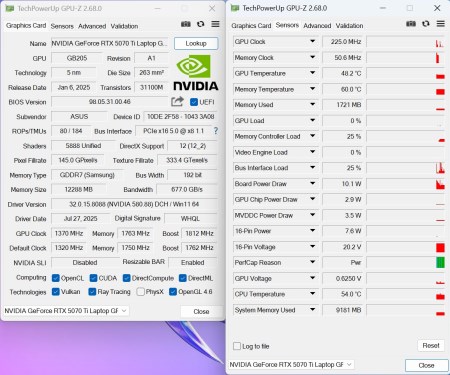The image size is (450, 375).
Task: Toggle the Ray Tracing checkbox
Action: [x=92, y=292]
